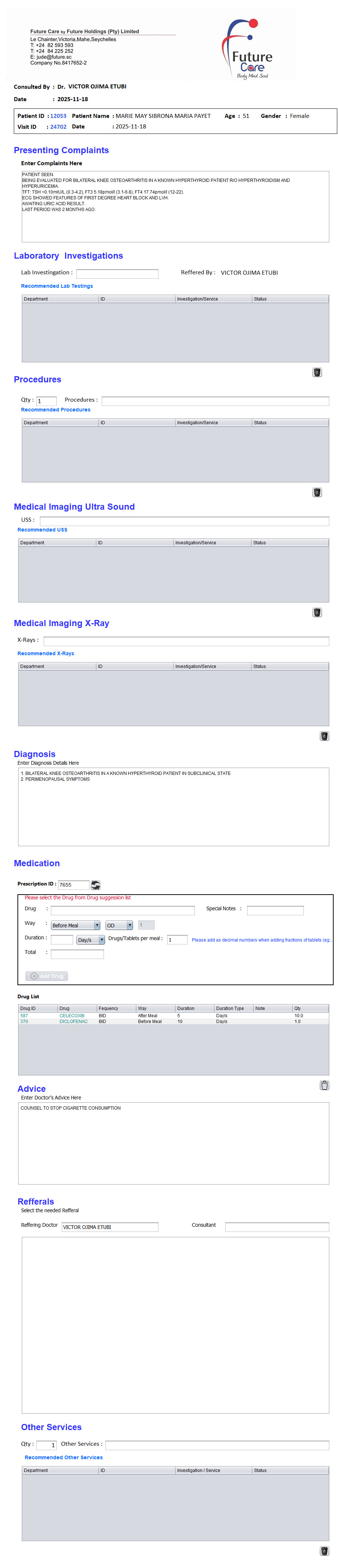The width and height of the screenshot is (338, 1568).
Task: Select DICLOFENAC row in Drug List
Action: click(x=73, y=1022)
